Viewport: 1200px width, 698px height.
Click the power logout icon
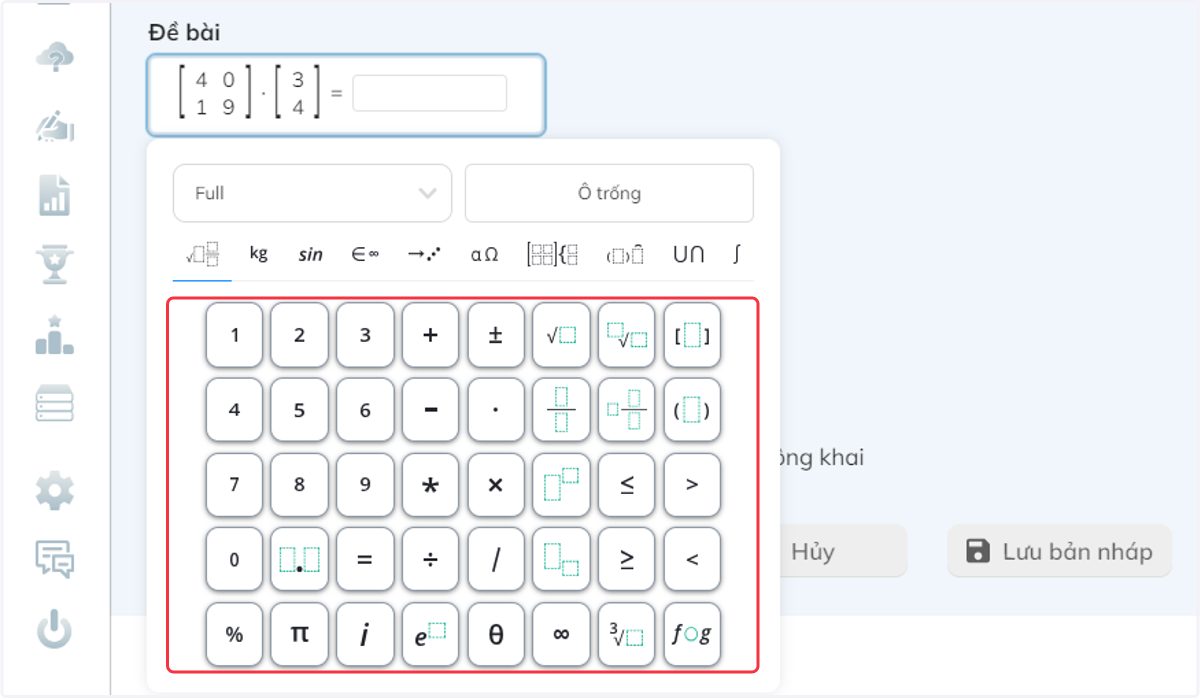55,630
